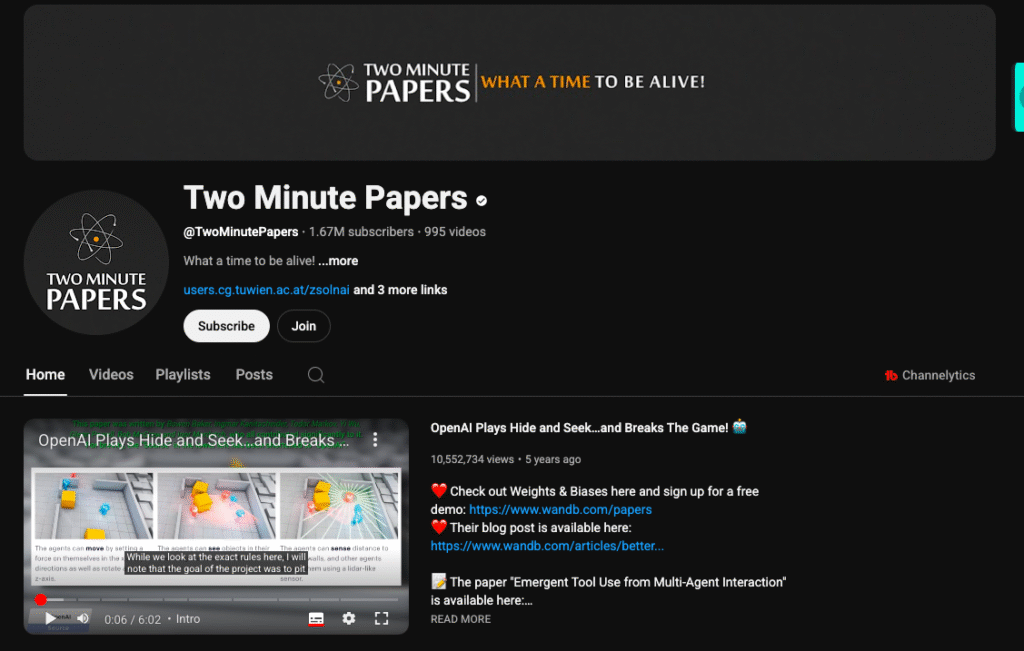Click the 10,552,734 views count
Screen dimensions: 1024x651
tap(472, 459)
